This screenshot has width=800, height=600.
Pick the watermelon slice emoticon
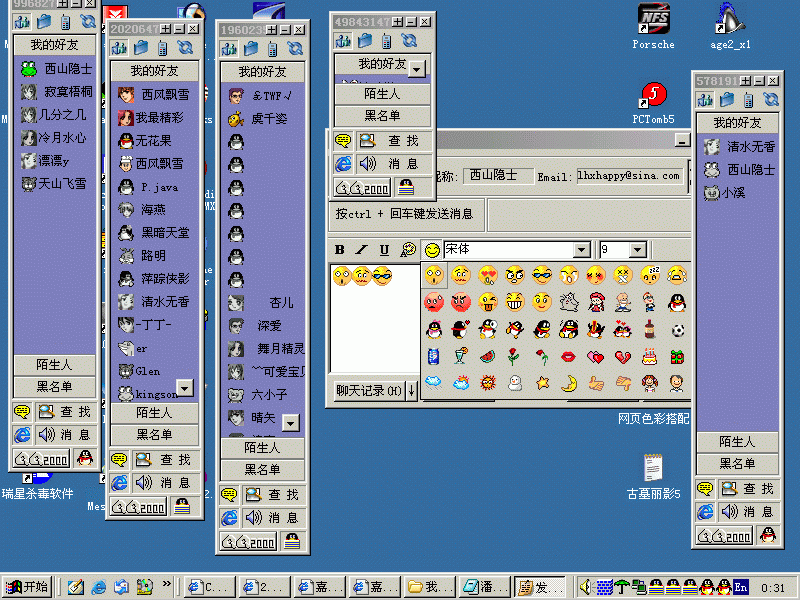[x=487, y=356]
